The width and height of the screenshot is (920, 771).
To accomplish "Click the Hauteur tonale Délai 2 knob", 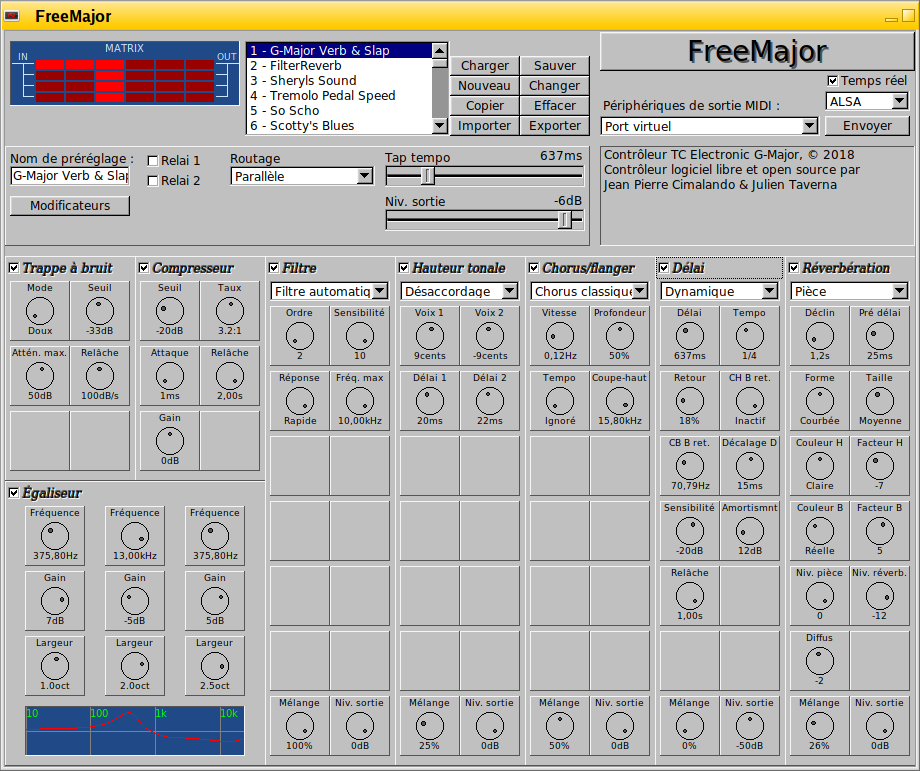I will pos(489,401).
